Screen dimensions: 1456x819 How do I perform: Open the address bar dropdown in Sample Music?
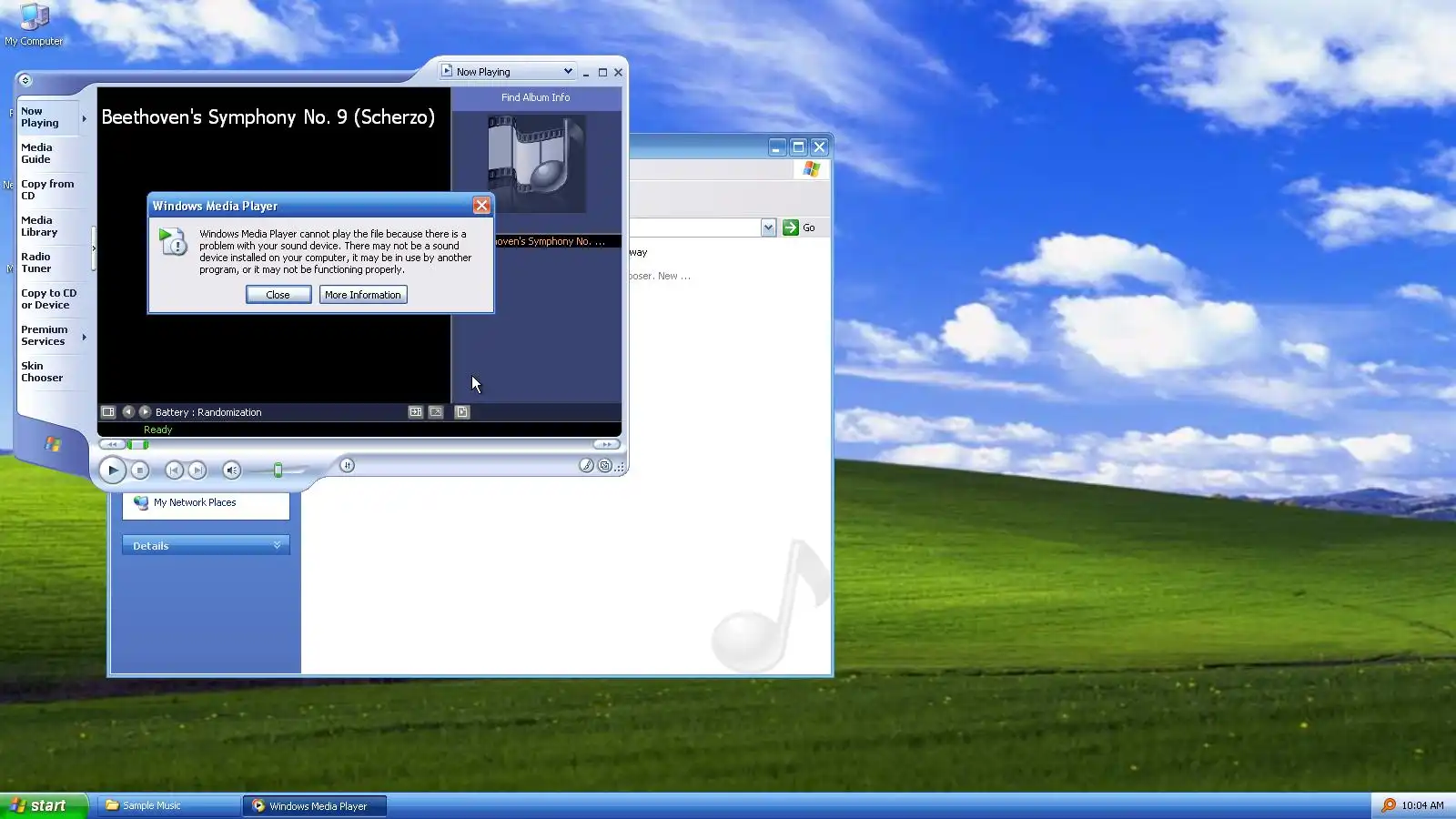pos(768,227)
